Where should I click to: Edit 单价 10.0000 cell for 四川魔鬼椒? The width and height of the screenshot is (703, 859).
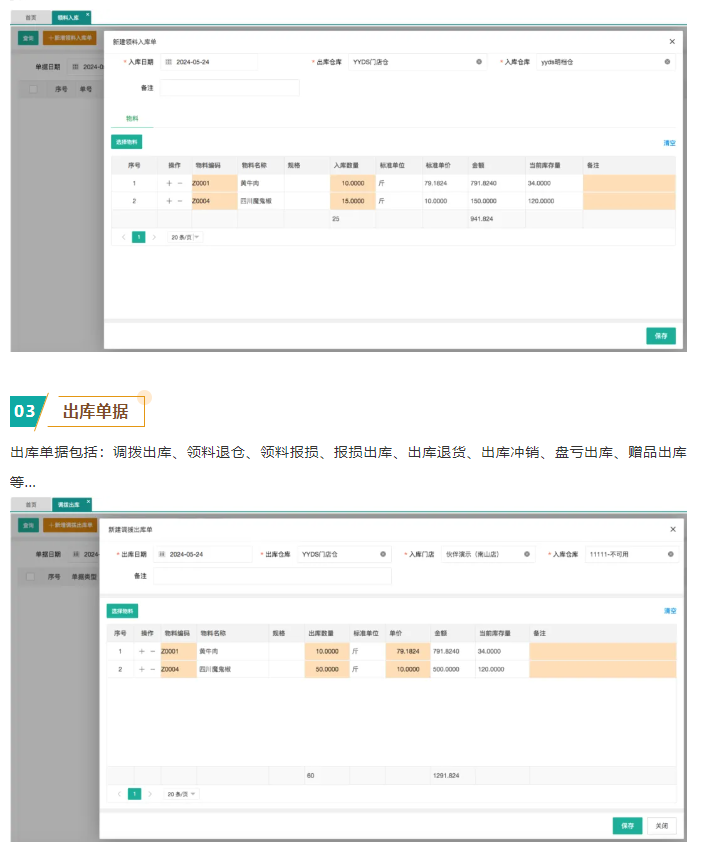coord(408,669)
